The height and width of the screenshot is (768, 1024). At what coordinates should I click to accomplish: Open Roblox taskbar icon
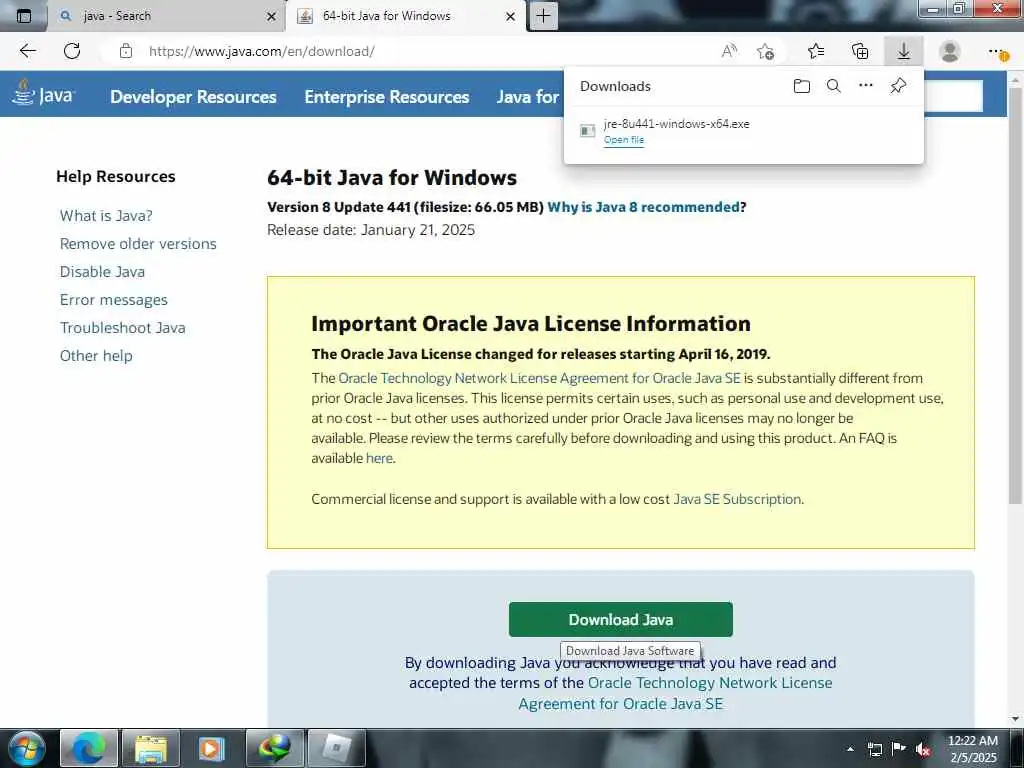pyautogui.click(x=336, y=748)
